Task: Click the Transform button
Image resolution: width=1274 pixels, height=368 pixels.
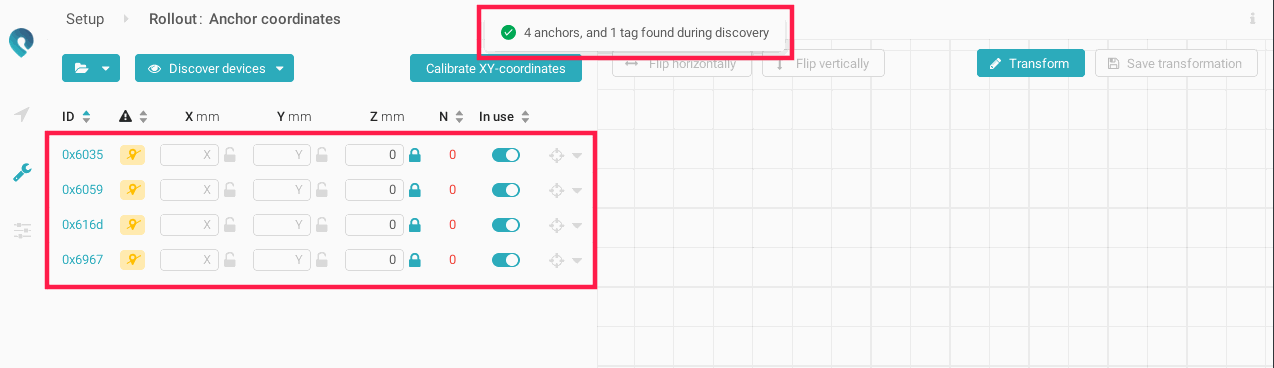Action: [1031, 63]
